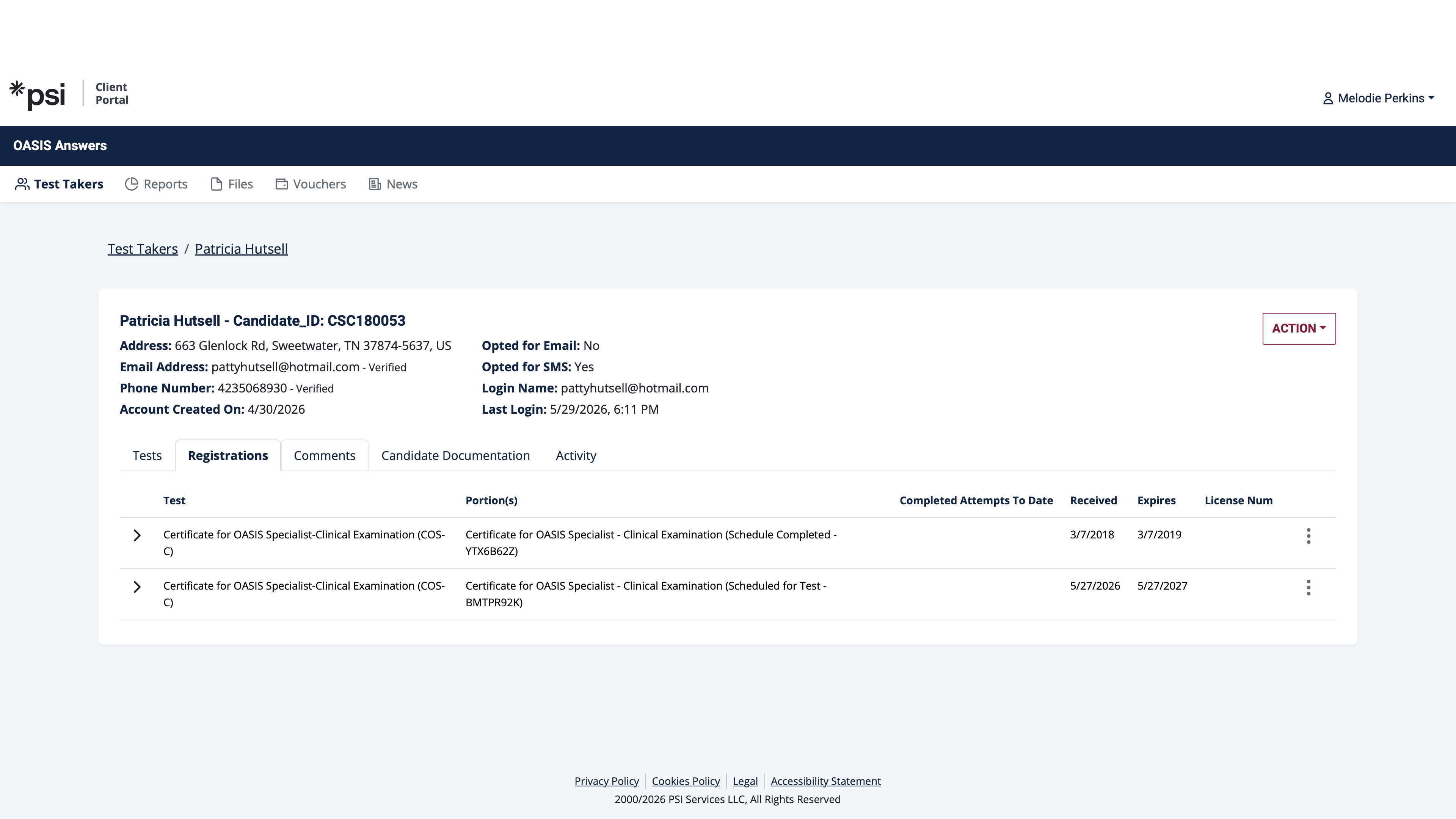Click the Patricia Hutsell breadcrumb link
This screenshot has height=819, width=1456.
click(x=242, y=249)
